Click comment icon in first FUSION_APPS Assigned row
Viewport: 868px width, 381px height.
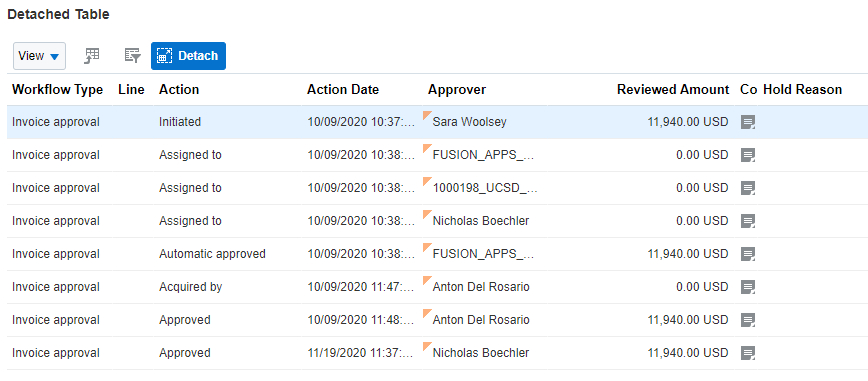[x=748, y=156]
